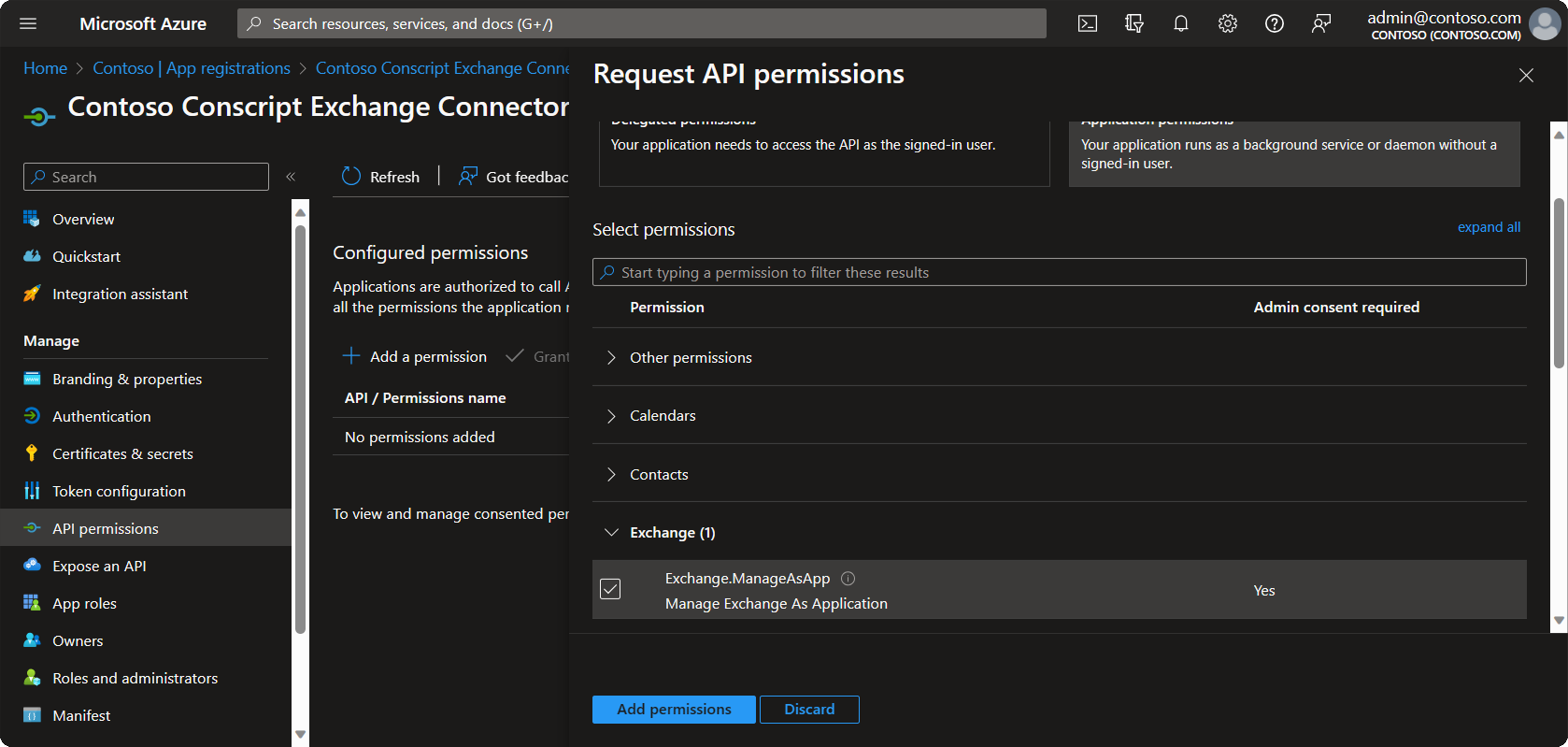The height and width of the screenshot is (747, 1568).
Task: Go to Home breadcrumb link
Action: (x=45, y=68)
